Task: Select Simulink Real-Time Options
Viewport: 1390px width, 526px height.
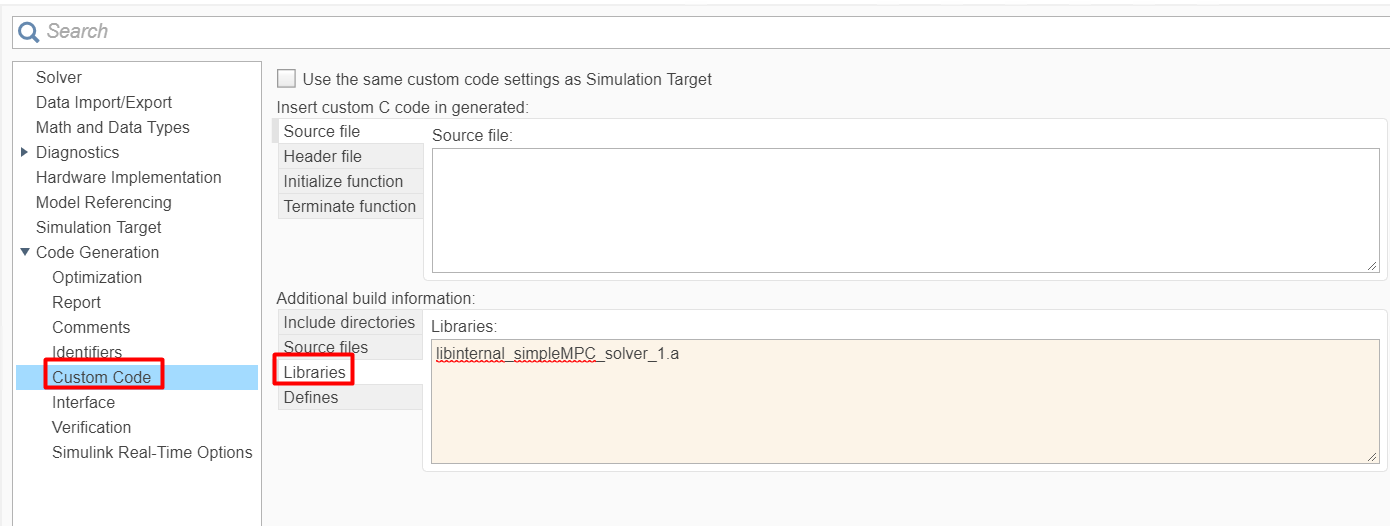Action: (152, 452)
